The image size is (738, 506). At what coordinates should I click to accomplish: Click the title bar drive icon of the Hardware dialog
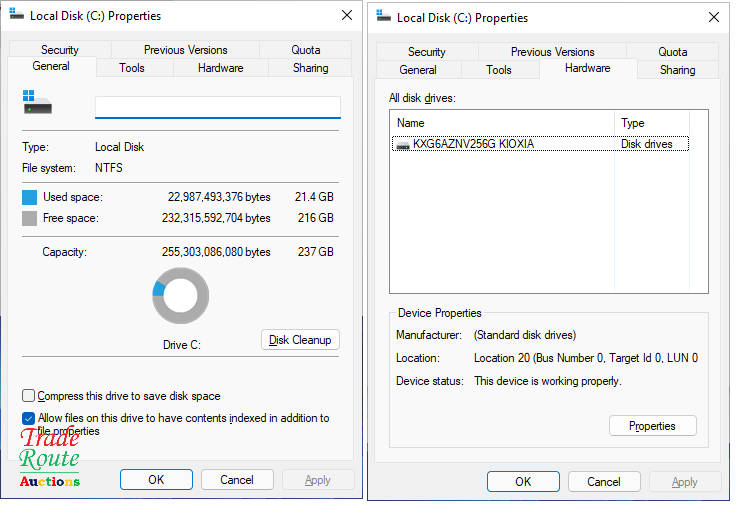pyautogui.click(x=383, y=17)
